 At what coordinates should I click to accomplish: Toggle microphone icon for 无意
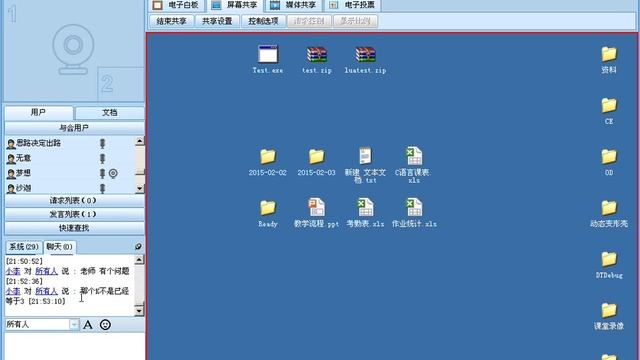[102, 158]
